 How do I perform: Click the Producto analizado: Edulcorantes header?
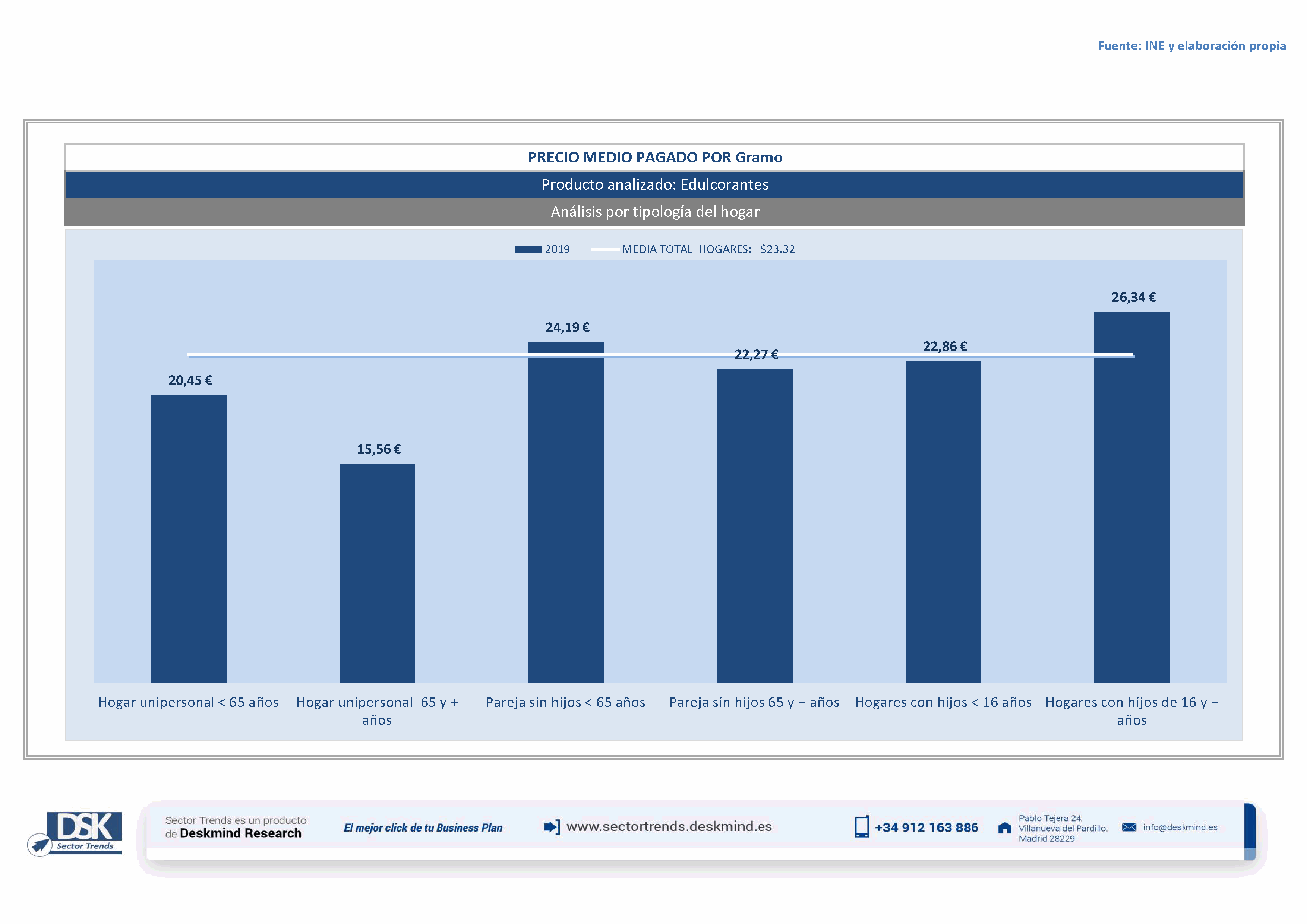(x=655, y=184)
